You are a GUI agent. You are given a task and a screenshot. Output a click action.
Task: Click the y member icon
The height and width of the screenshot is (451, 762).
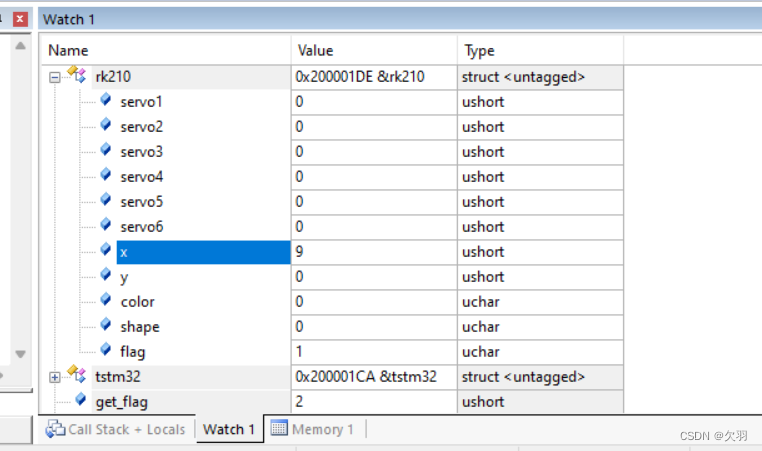point(106,275)
